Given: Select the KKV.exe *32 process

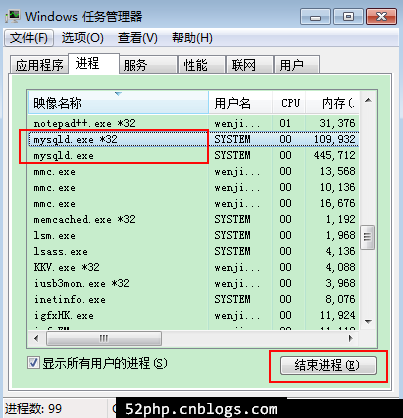Looking at the screenshot, I should 193,267.
